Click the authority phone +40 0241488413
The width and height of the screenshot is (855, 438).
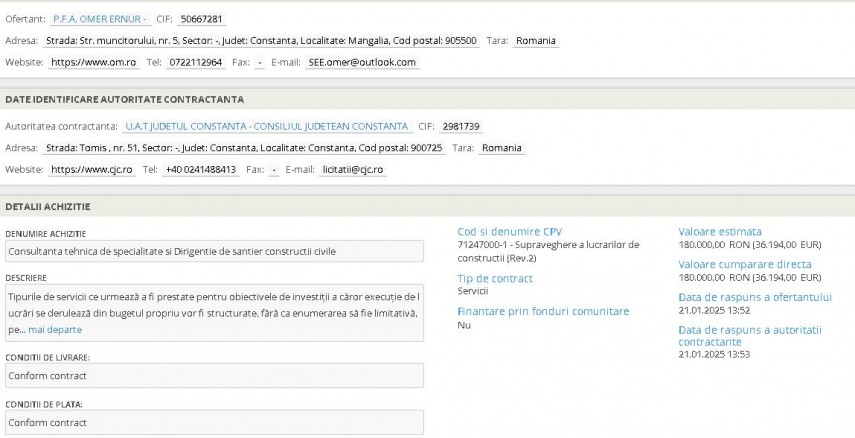coord(201,170)
